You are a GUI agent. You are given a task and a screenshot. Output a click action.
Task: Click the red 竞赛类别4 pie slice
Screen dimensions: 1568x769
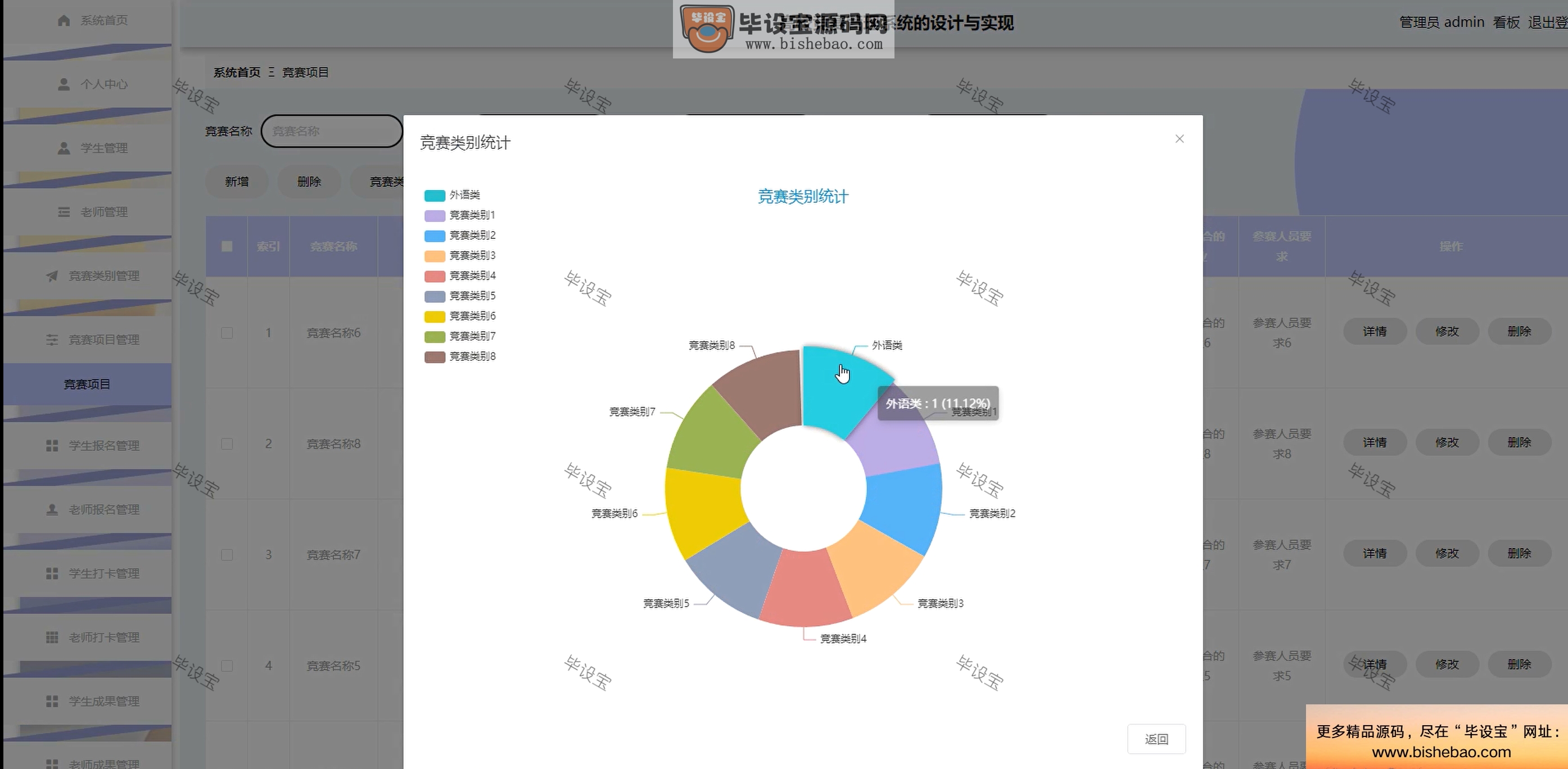[x=805, y=589]
